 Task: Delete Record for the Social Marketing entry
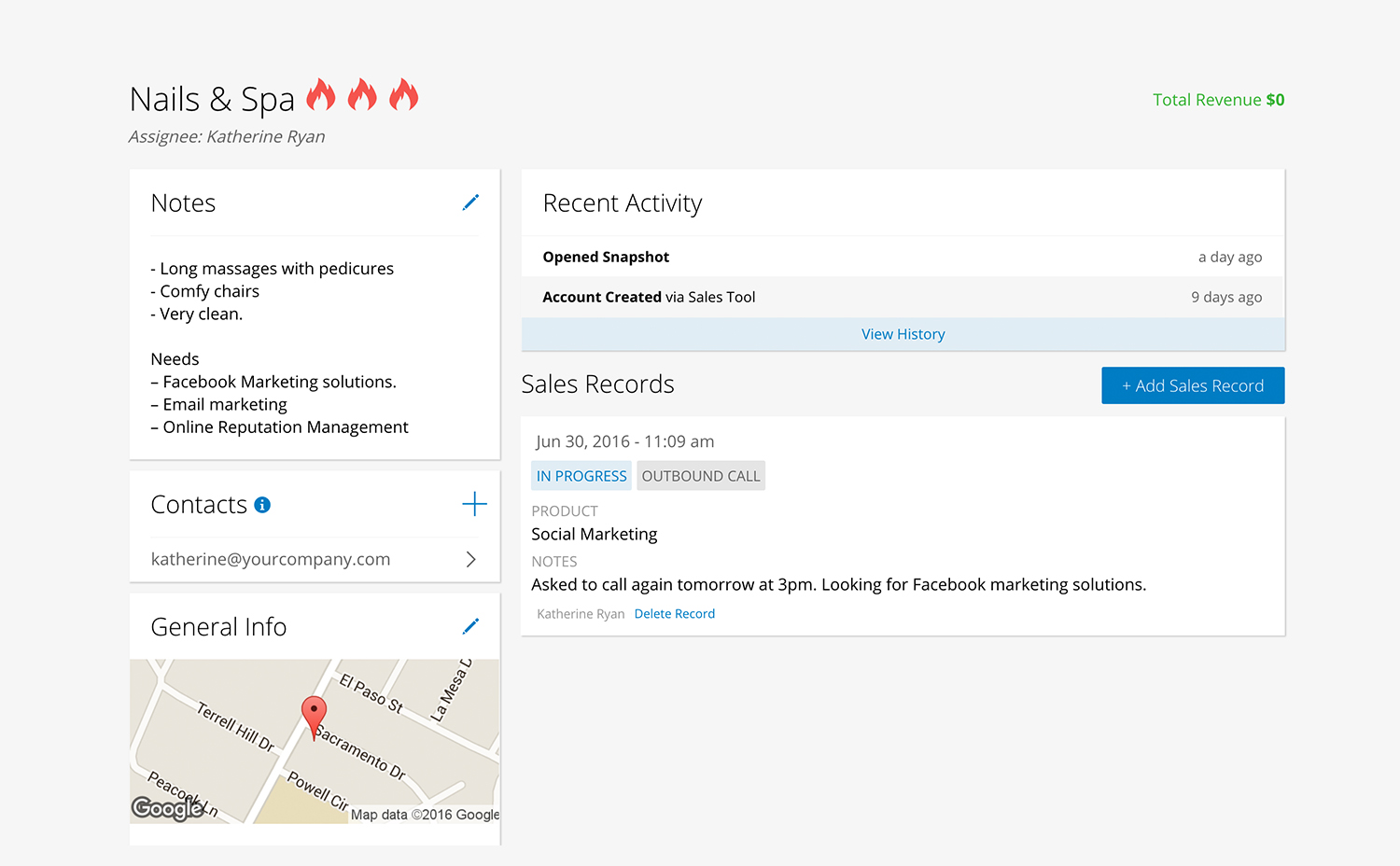[x=674, y=613]
